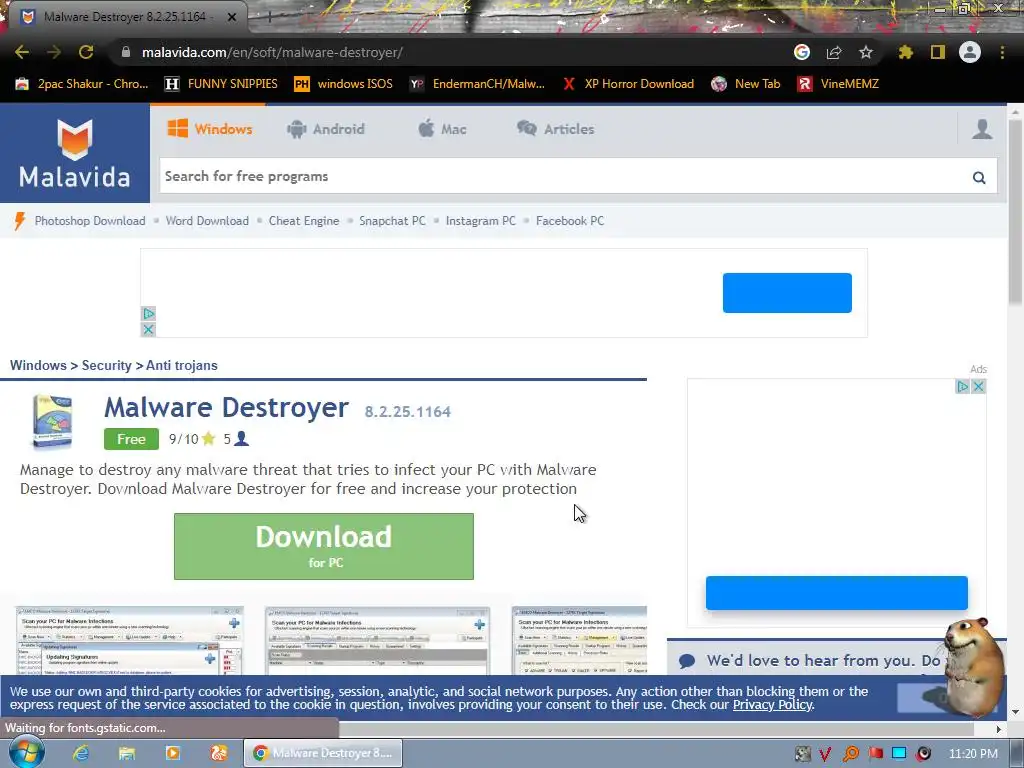This screenshot has height=768, width=1024.
Task: Open the Privacy Policy link
Action: click(772, 705)
